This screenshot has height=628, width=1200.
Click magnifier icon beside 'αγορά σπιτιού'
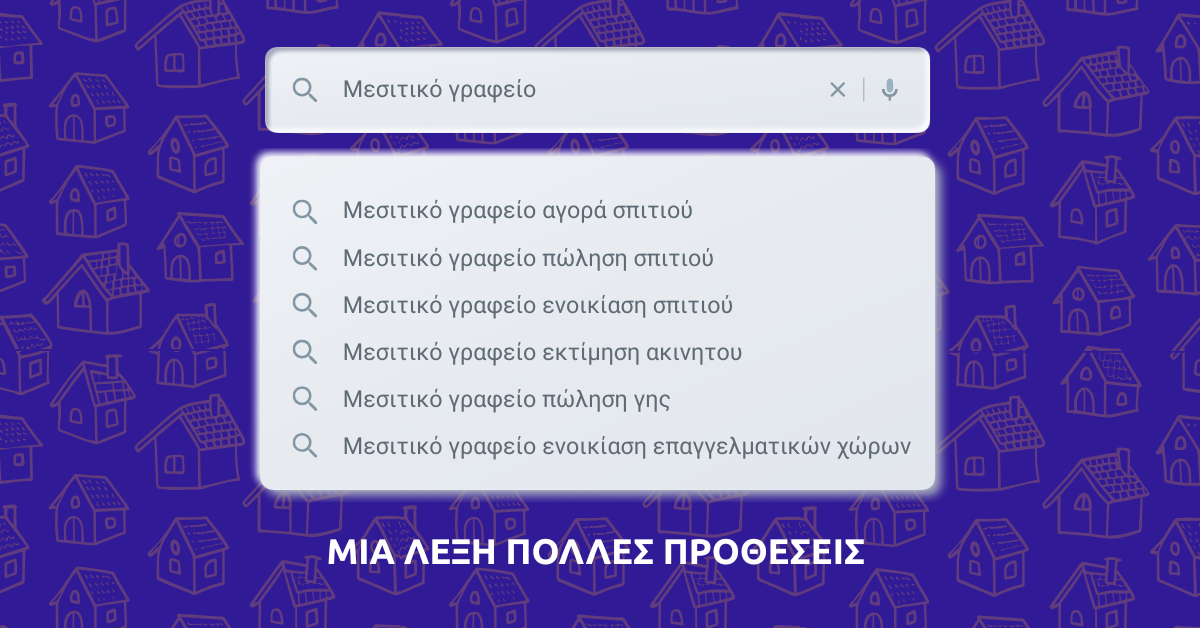[304, 211]
